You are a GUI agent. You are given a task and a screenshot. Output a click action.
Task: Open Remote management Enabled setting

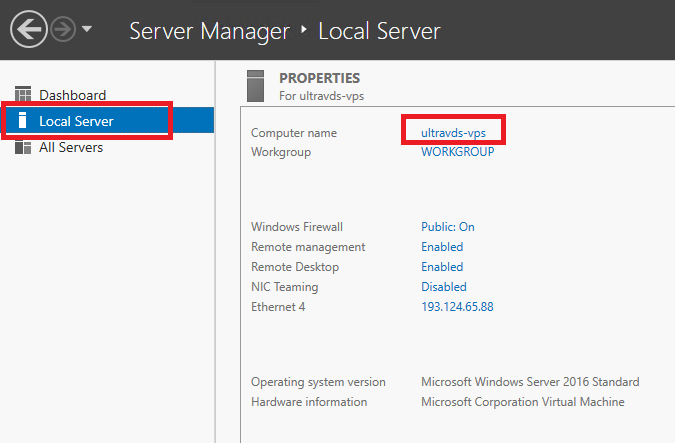[x=442, y=247]
